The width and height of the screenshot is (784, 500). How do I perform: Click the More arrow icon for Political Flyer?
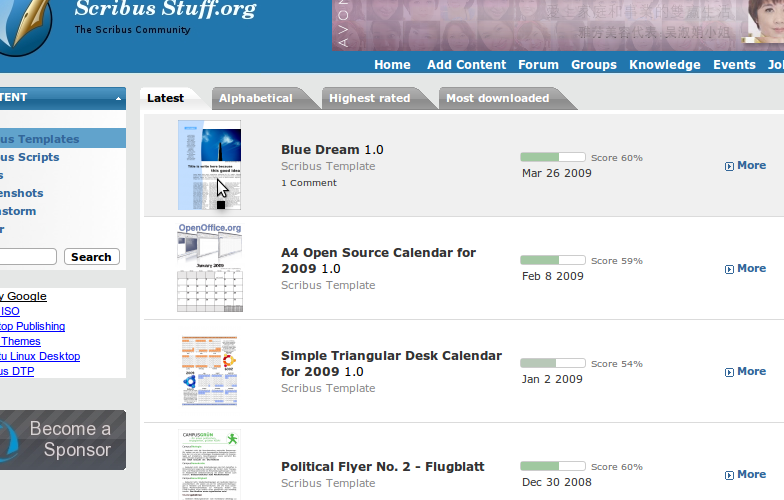(x=729, y=475)
